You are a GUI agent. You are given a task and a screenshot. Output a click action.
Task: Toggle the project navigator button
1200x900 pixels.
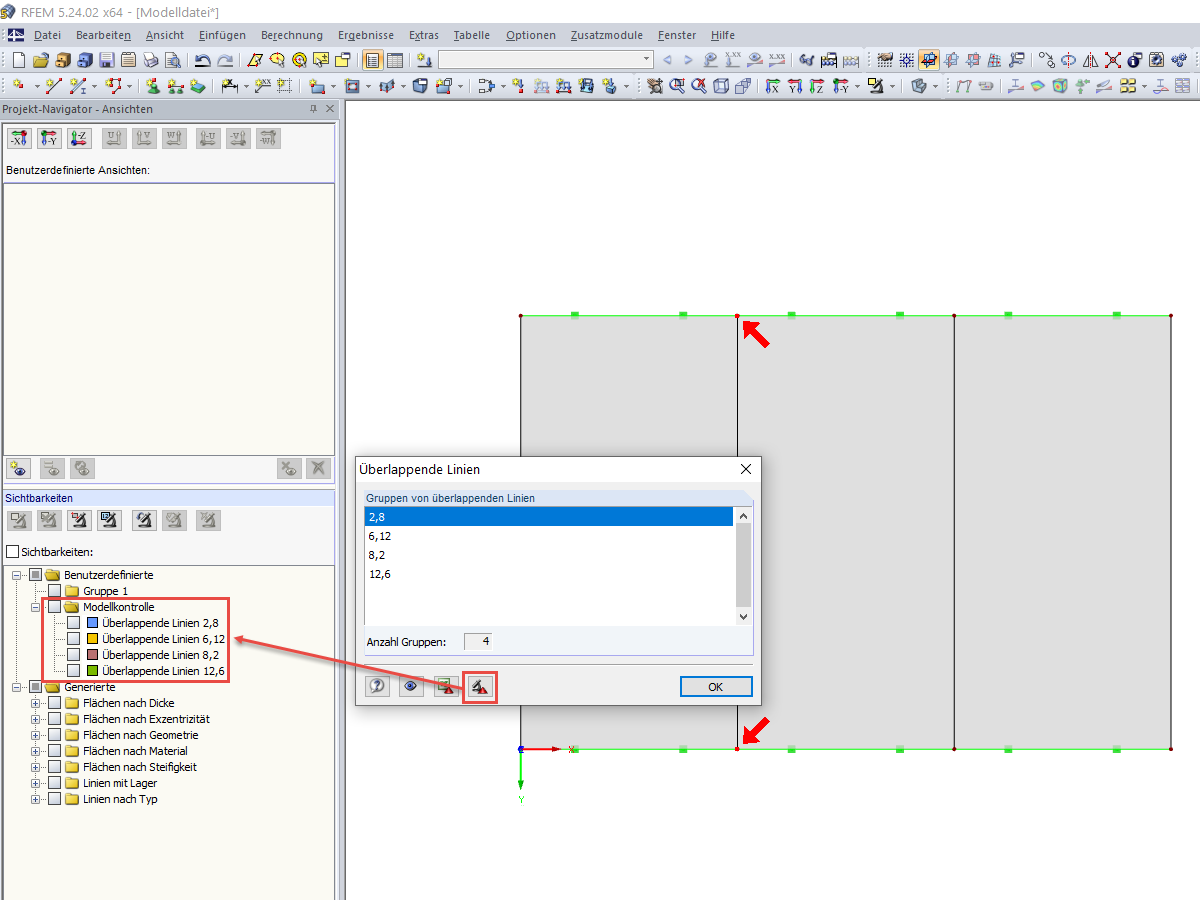tap(372, 60)
